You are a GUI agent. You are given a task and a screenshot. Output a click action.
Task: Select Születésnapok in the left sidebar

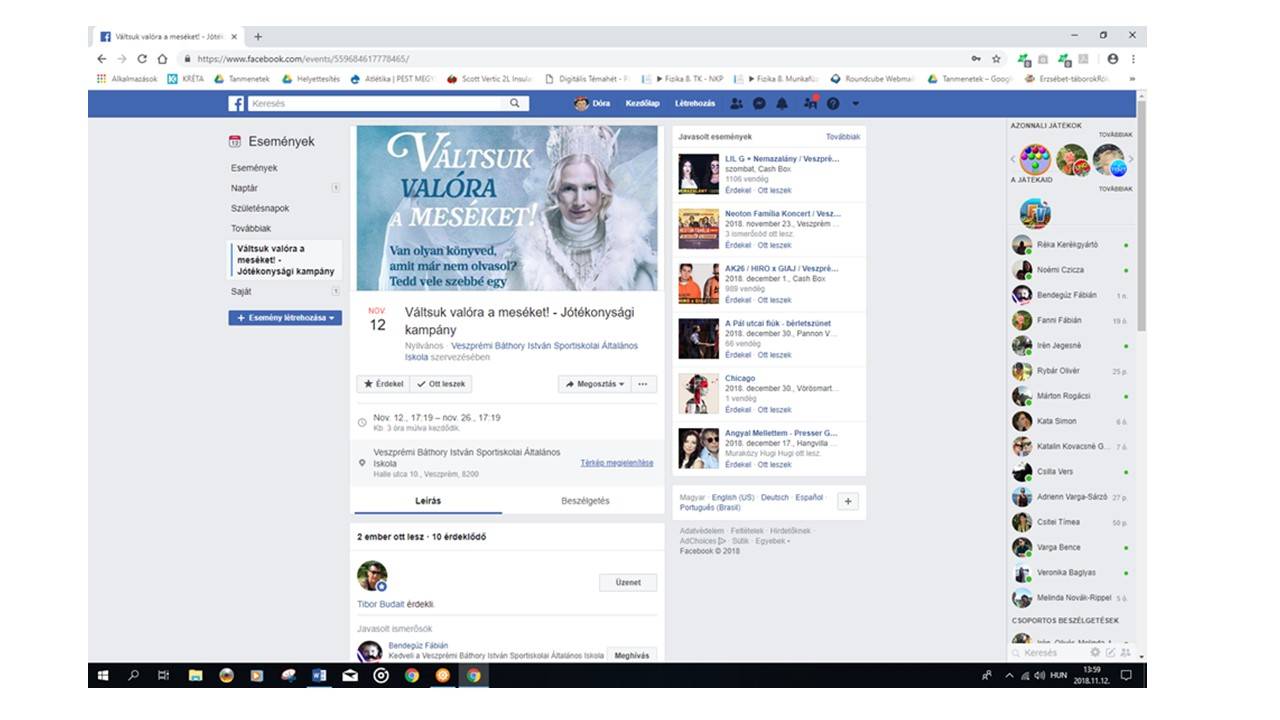tap(260, 208)
